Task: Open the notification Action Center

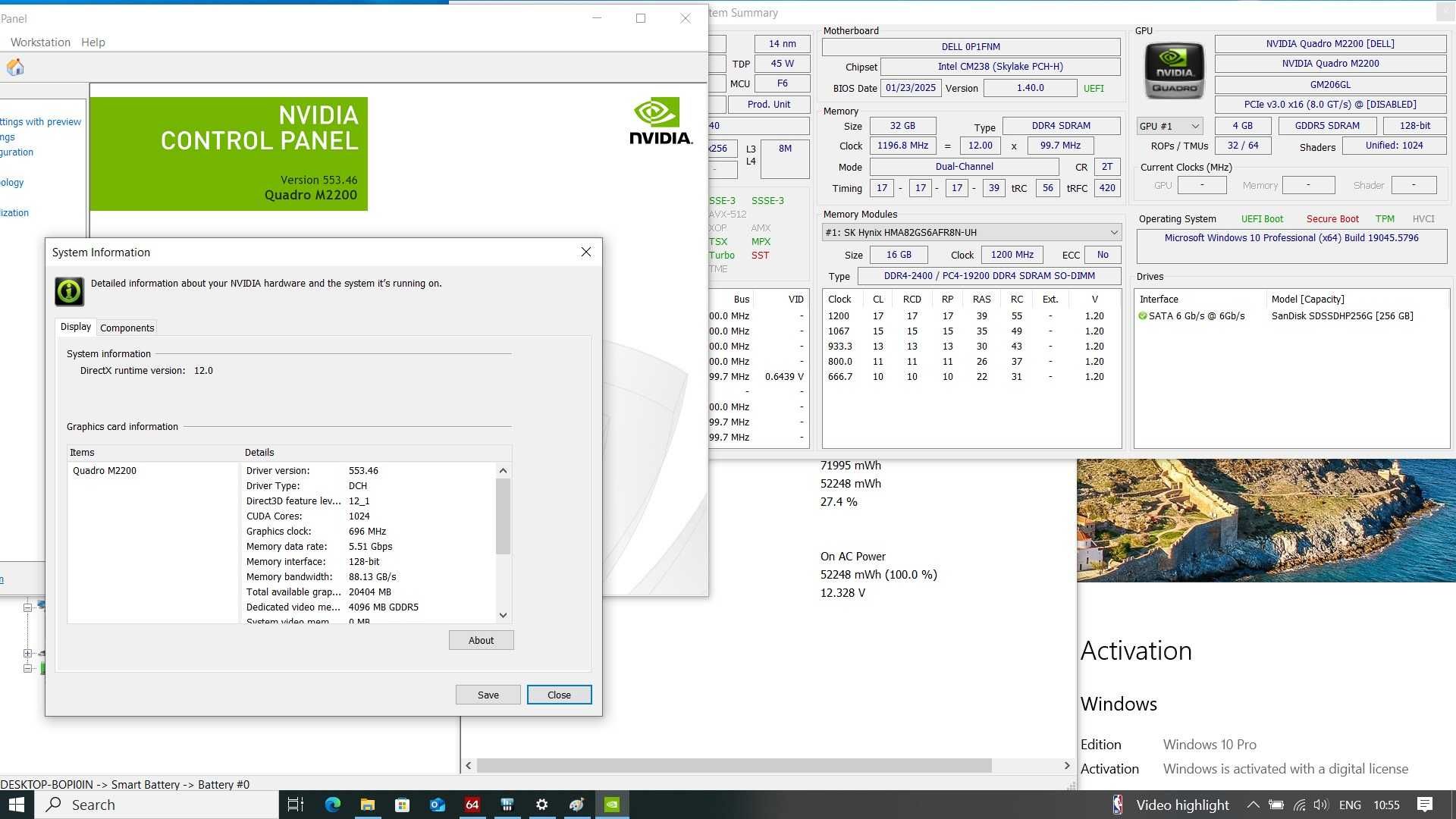Action: point(1425,805)
